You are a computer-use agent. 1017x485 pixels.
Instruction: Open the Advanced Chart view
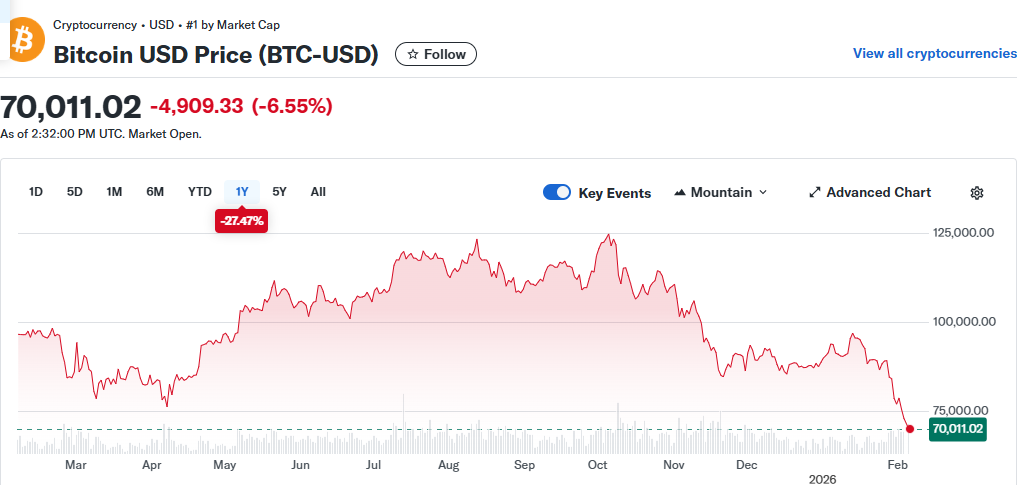tap(878, 192)
